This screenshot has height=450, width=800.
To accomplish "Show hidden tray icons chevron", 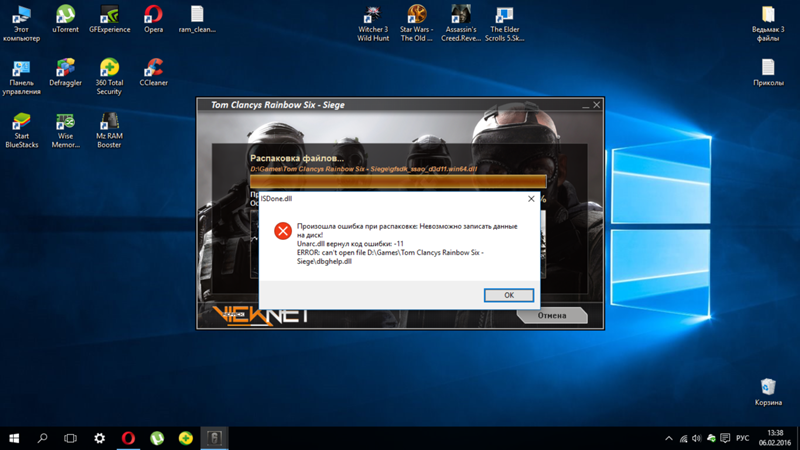I will (669, 439).
